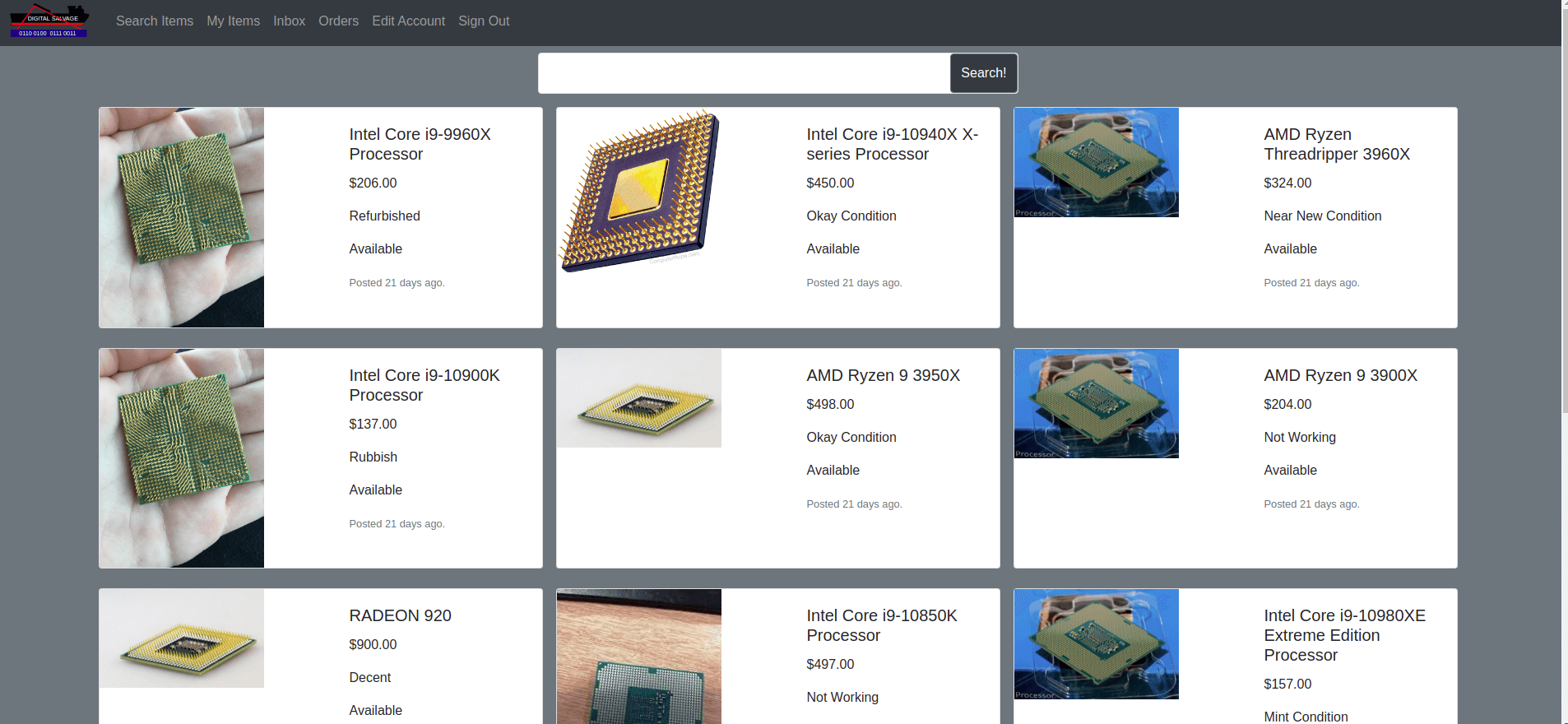Open Intel Core i9-10940X X-series thumbnail
The width and height of the screenshot is (1568, 724).
pyautogui.click(x=639, y=190)
